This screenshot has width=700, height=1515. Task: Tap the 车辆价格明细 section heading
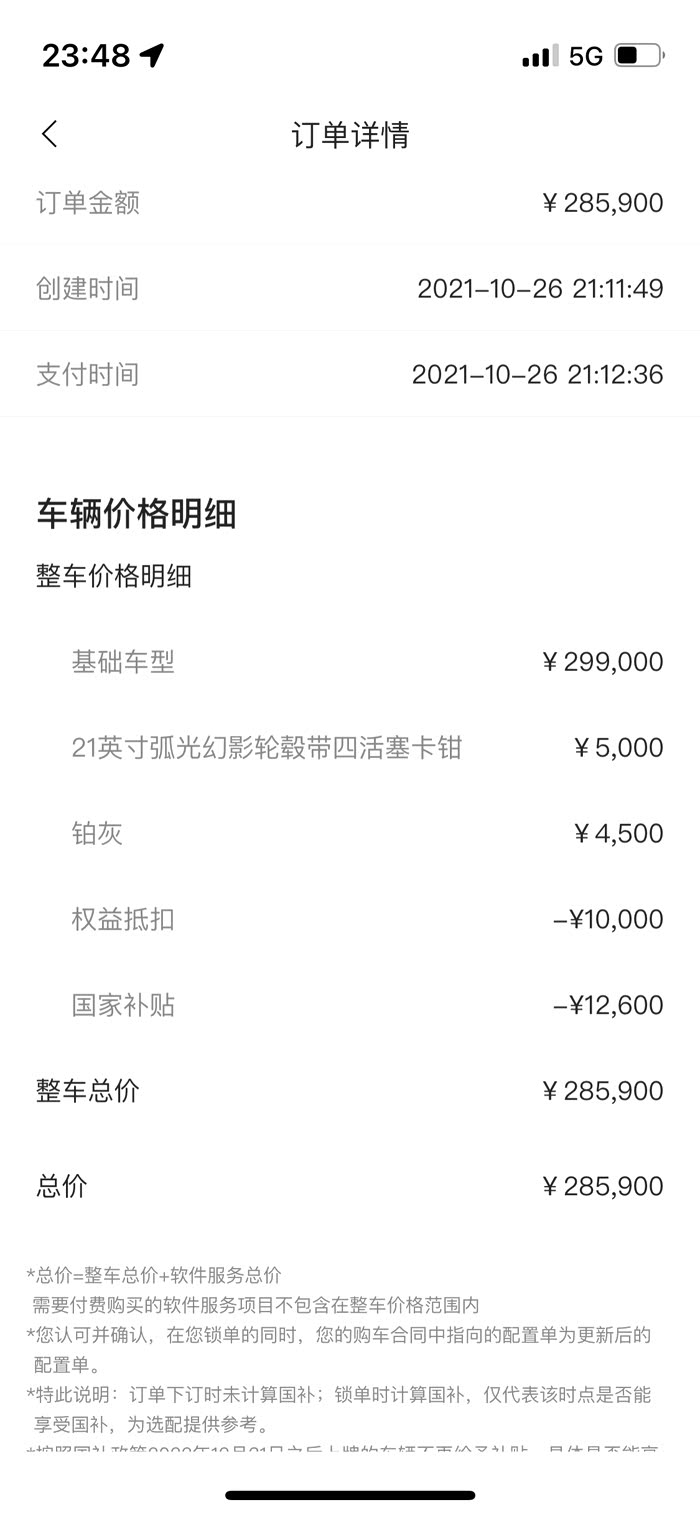136,514
